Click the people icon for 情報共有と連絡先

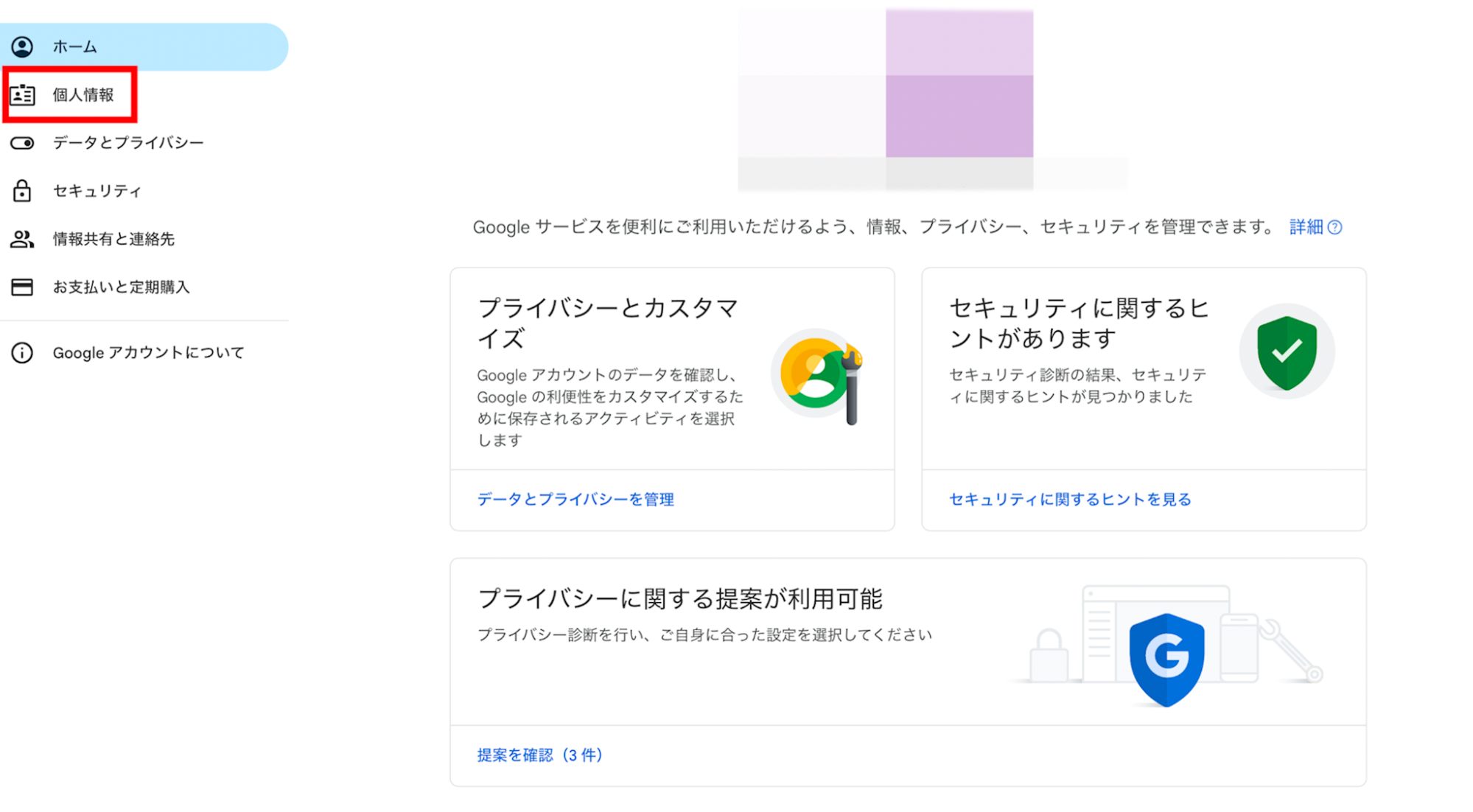pos(22,239)
